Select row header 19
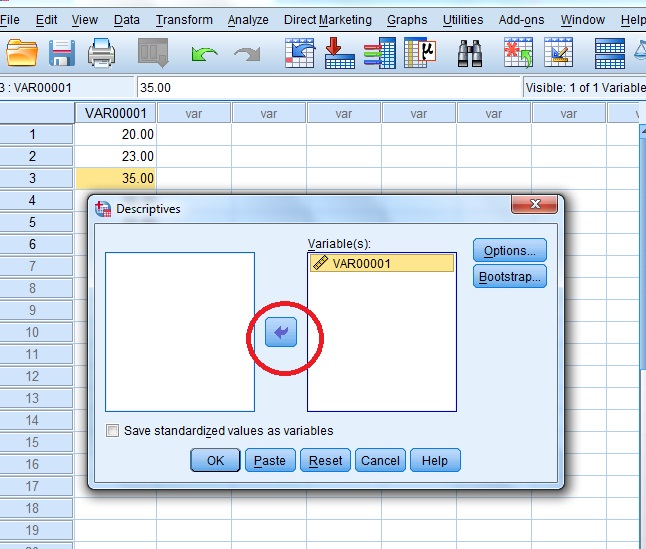This screenshot has height=549, width=646. pos(36,530)
